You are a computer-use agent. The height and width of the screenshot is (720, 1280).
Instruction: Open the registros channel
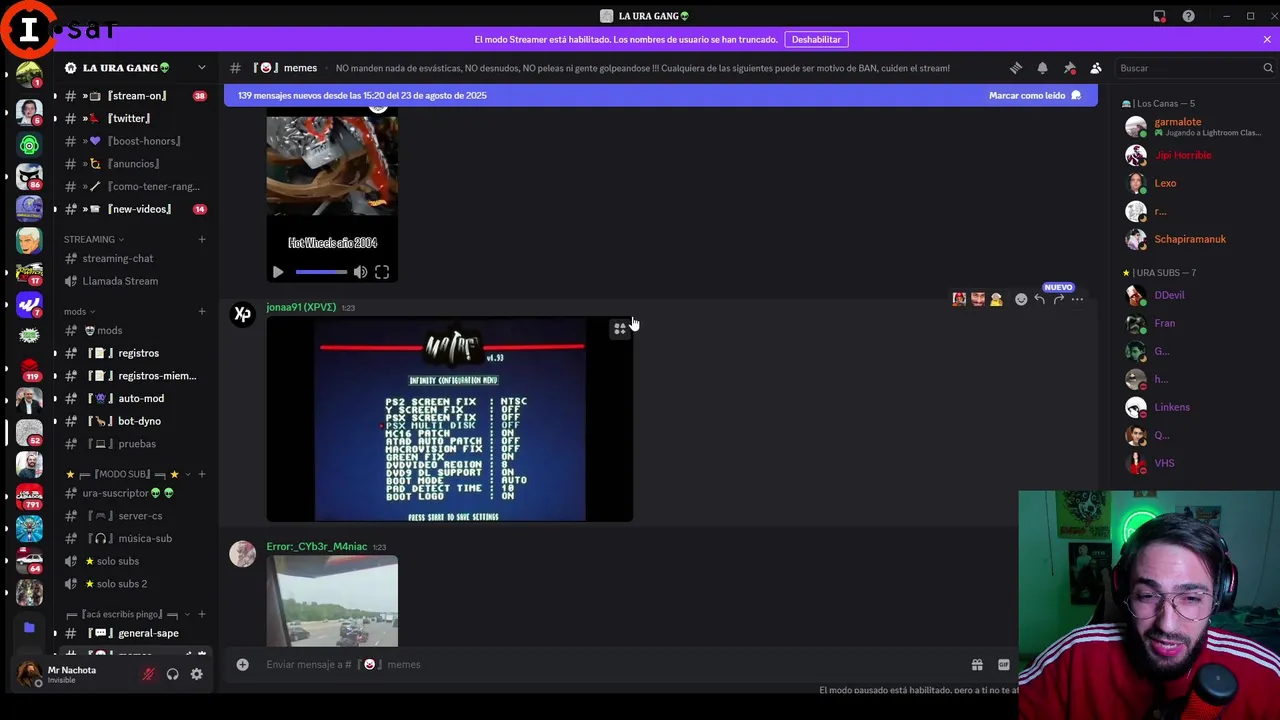point(136,353)
